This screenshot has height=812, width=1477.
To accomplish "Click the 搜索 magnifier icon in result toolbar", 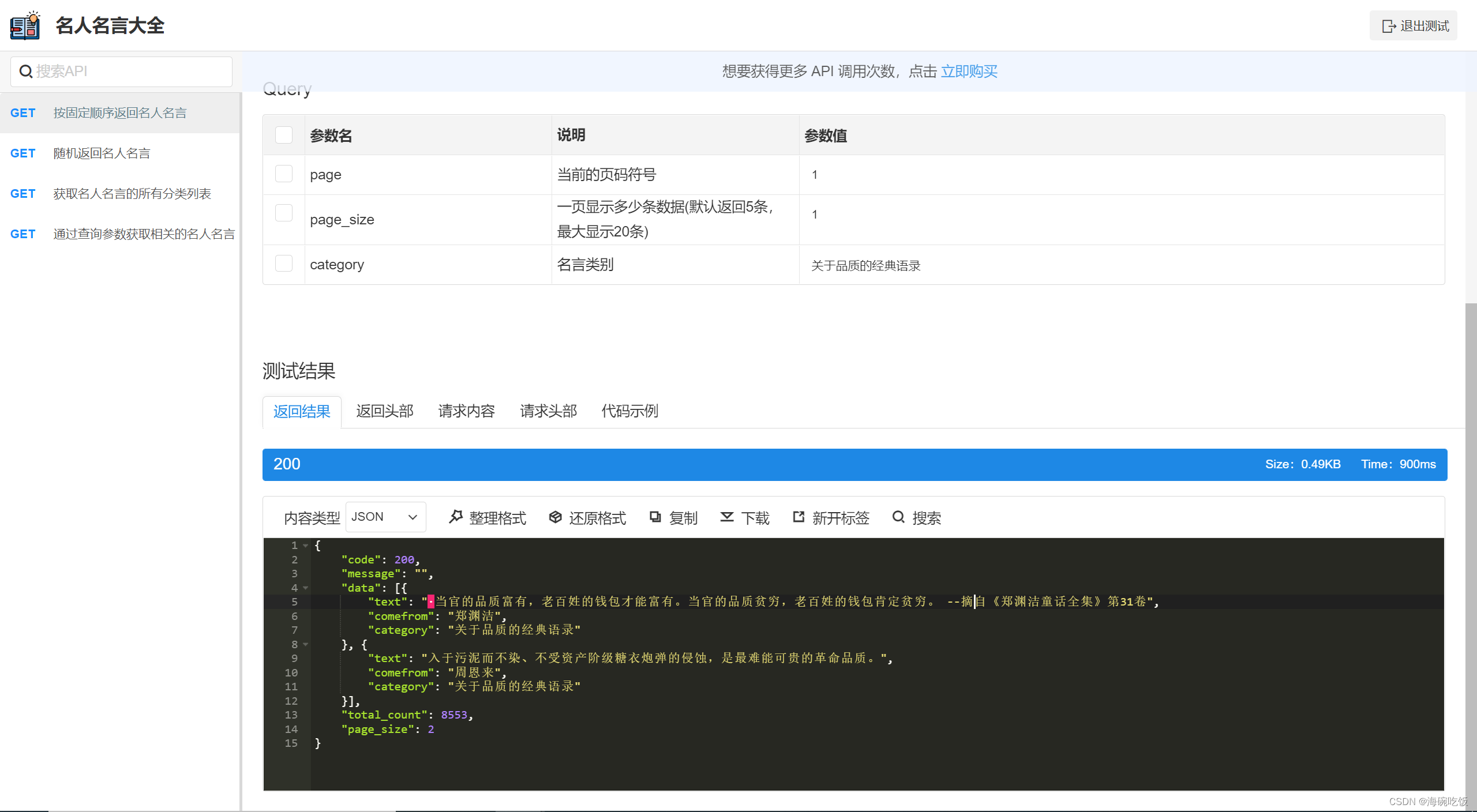I will point(898,517).
